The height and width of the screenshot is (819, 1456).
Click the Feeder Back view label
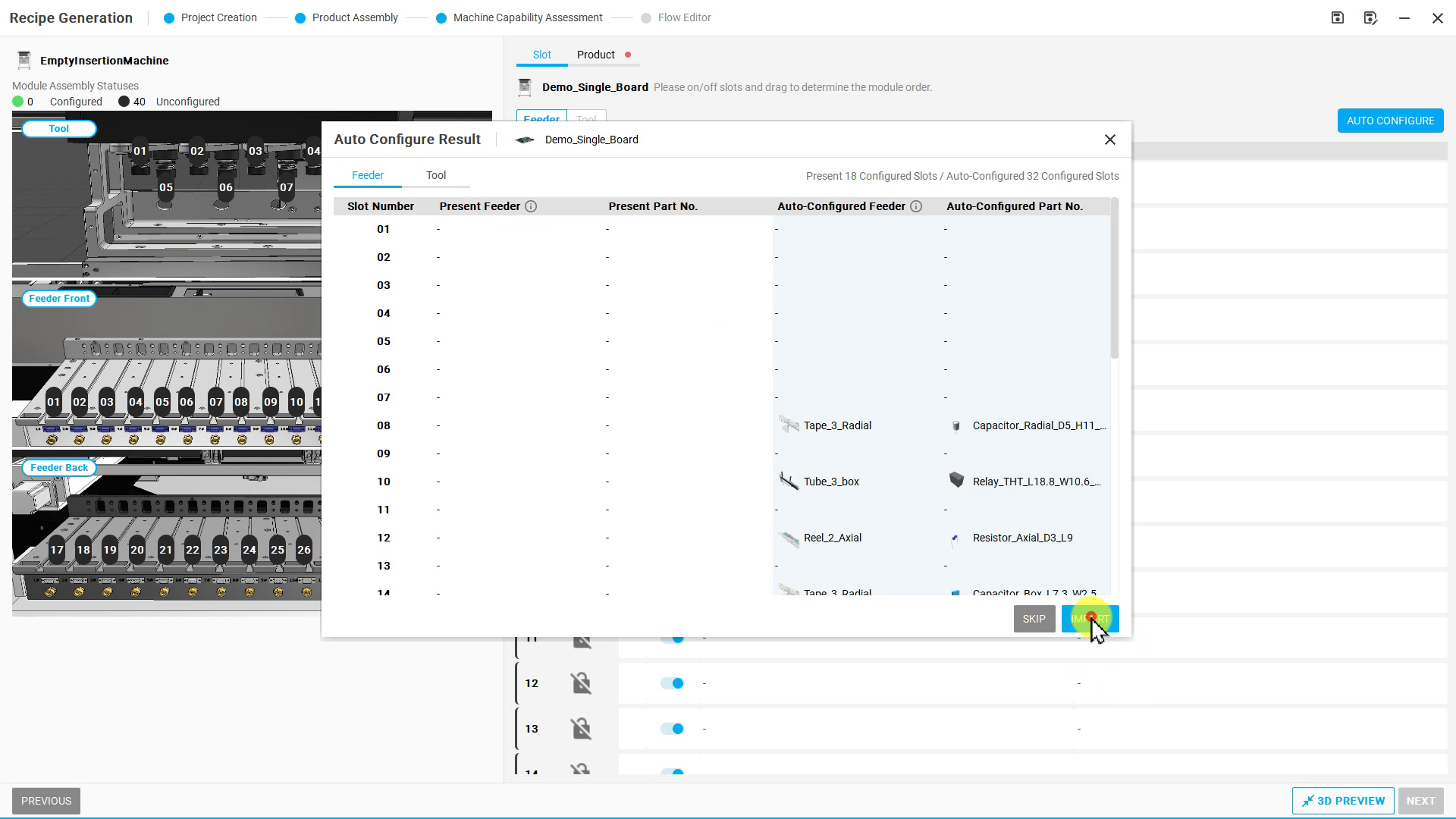pos(59,468)
